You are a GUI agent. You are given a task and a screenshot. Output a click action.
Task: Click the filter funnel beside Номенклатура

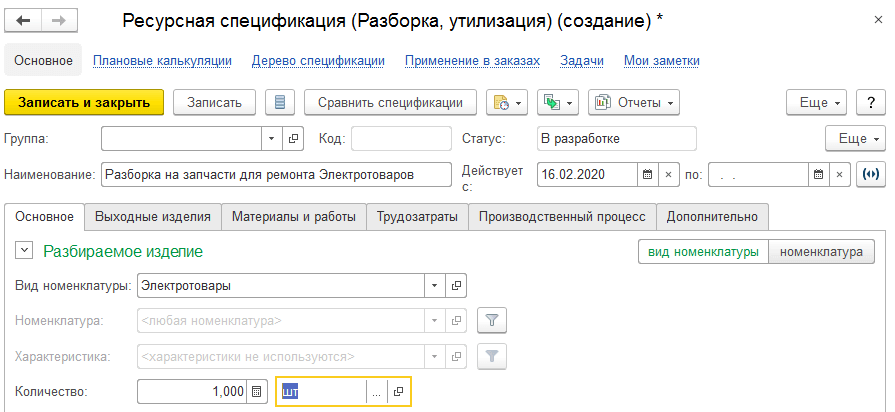[491, 321]
